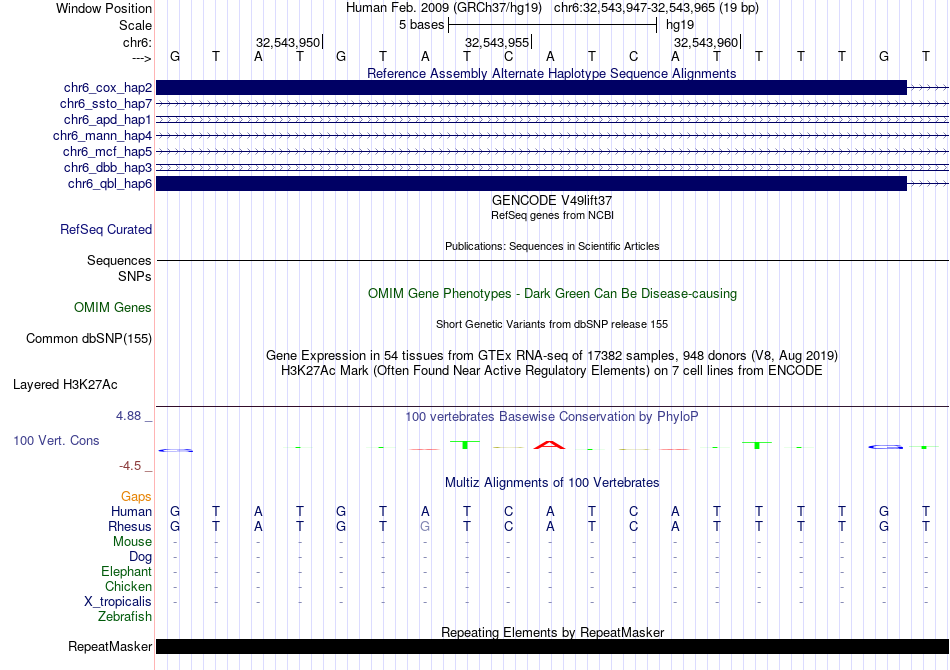Select the chr6_dbb_hap3 label

coord(108,167)
